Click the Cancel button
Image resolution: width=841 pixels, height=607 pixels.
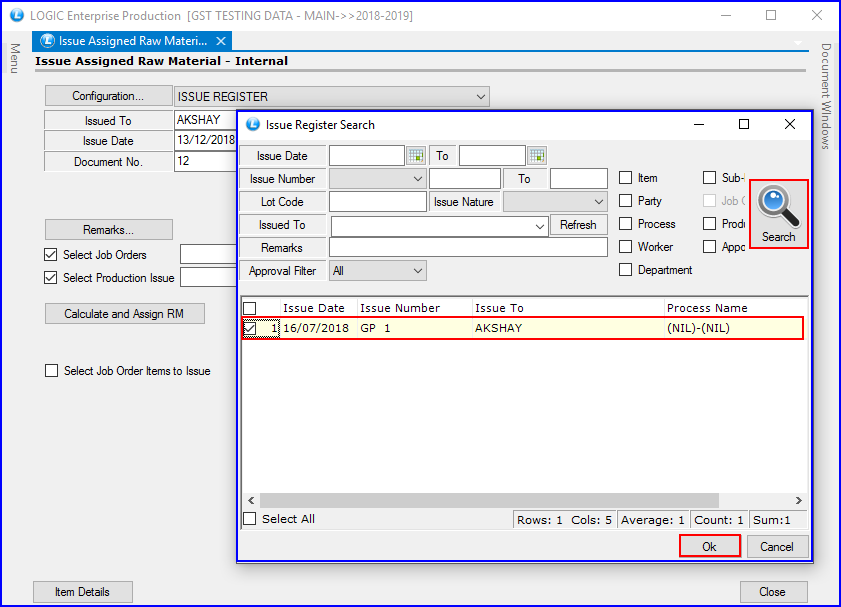777,546
